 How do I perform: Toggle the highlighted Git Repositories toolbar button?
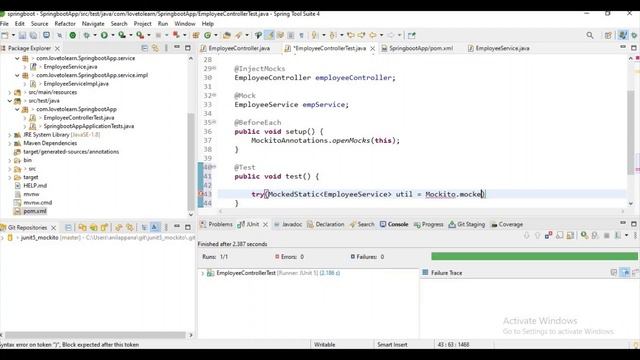pyautogui.click(x=155, y=227)
